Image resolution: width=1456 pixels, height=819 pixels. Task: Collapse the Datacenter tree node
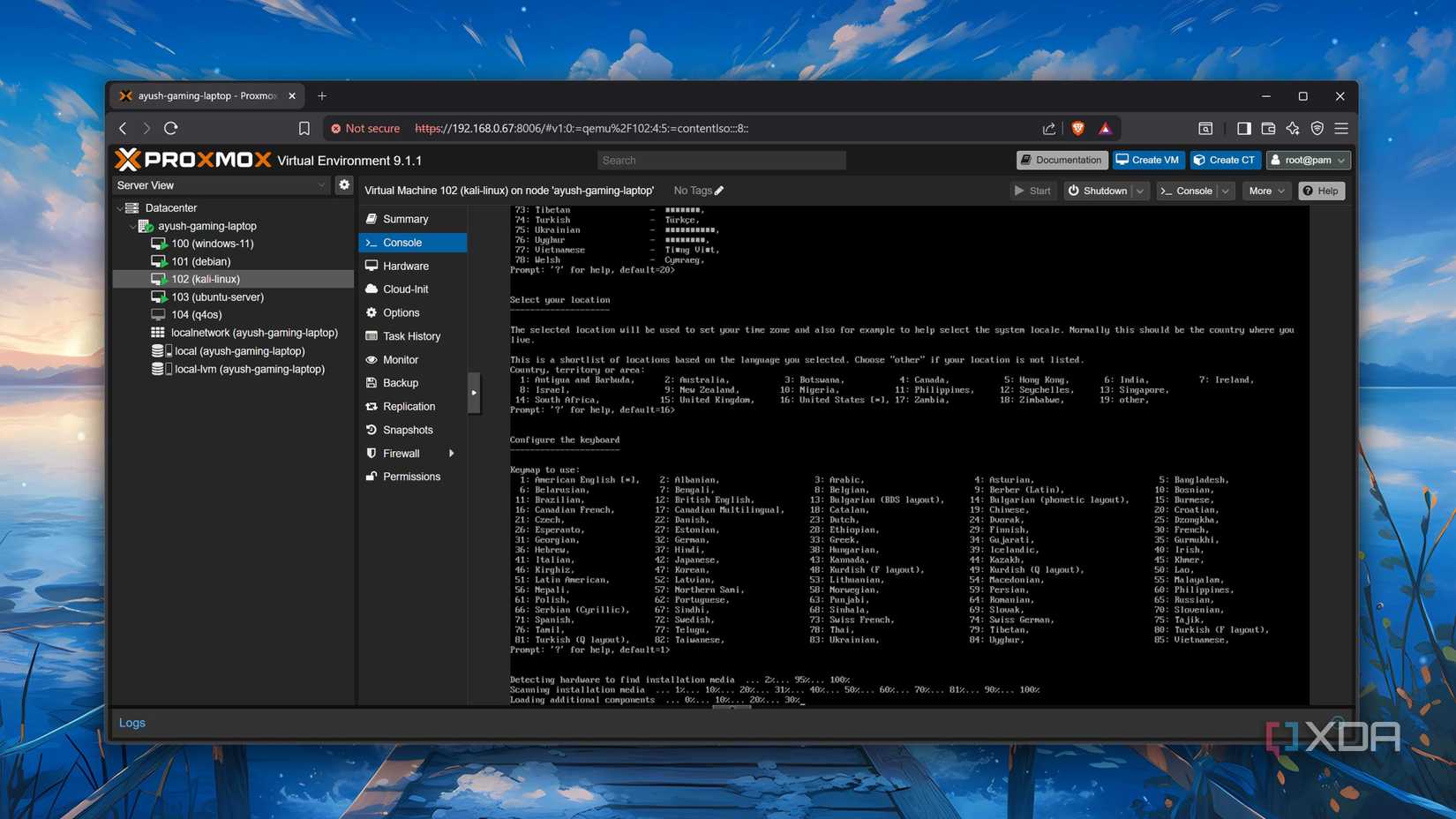point(120,207)
